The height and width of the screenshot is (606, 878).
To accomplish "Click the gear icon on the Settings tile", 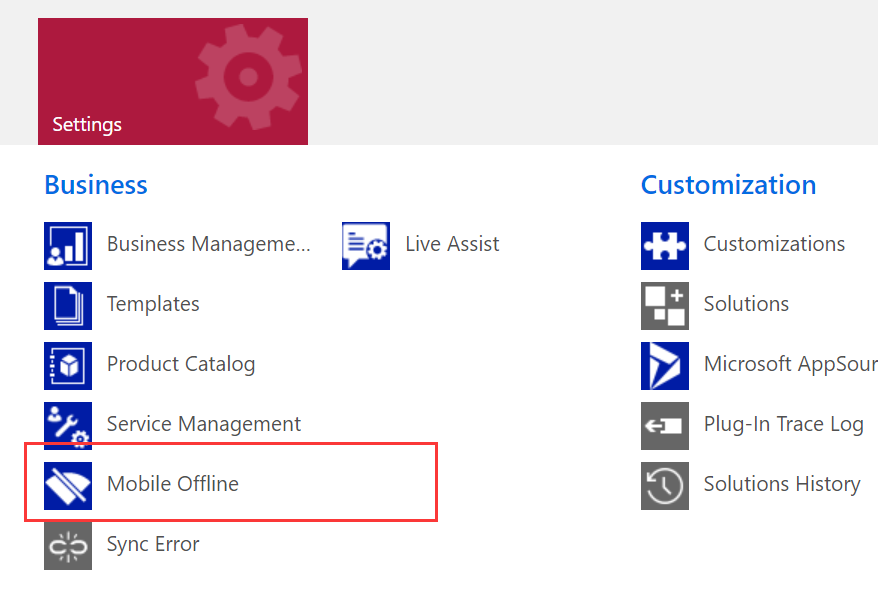I will pos(248,77).
